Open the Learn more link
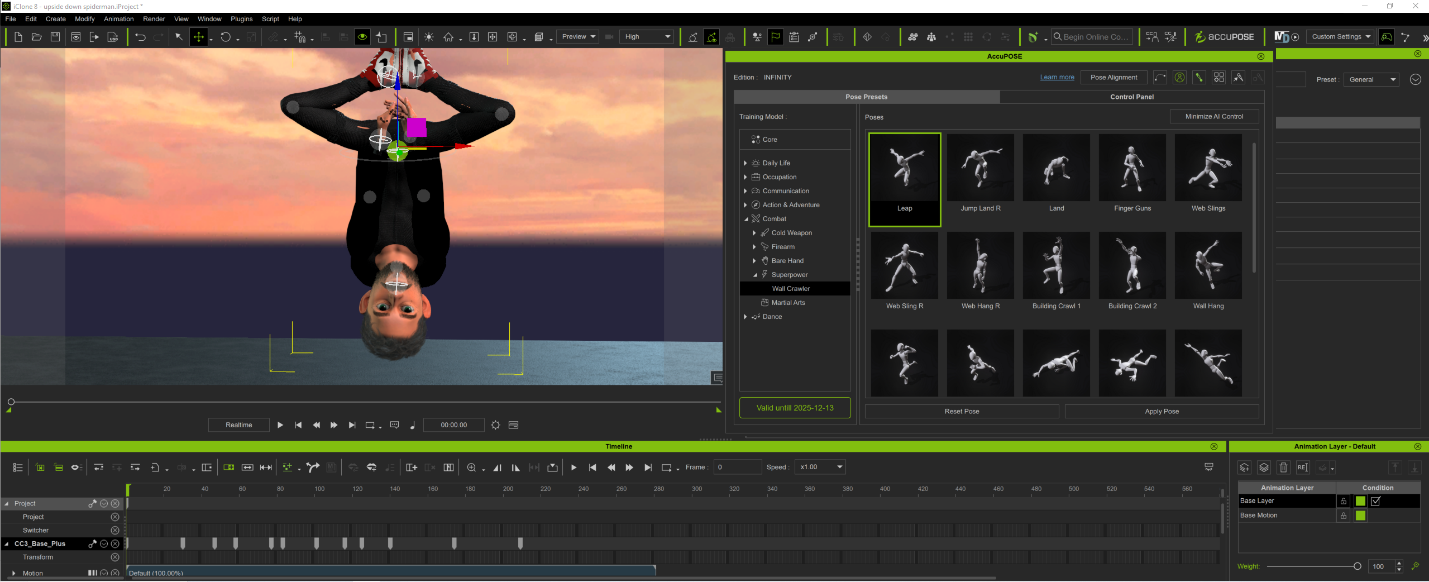Screen dimensions: 1429x582 pos(1057,77)
